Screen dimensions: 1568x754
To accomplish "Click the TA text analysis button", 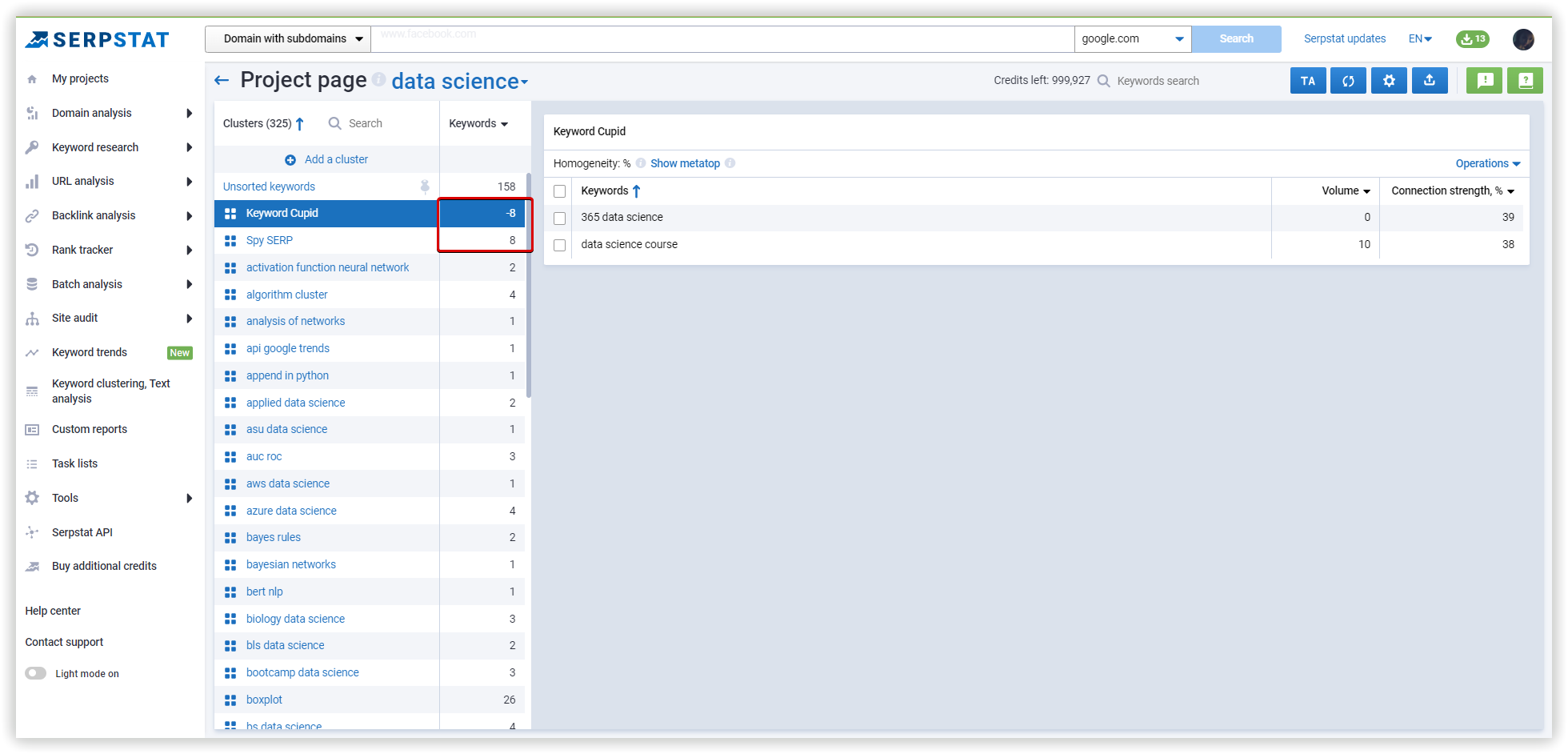I will pyautogui.click(x=1307, y=81).
